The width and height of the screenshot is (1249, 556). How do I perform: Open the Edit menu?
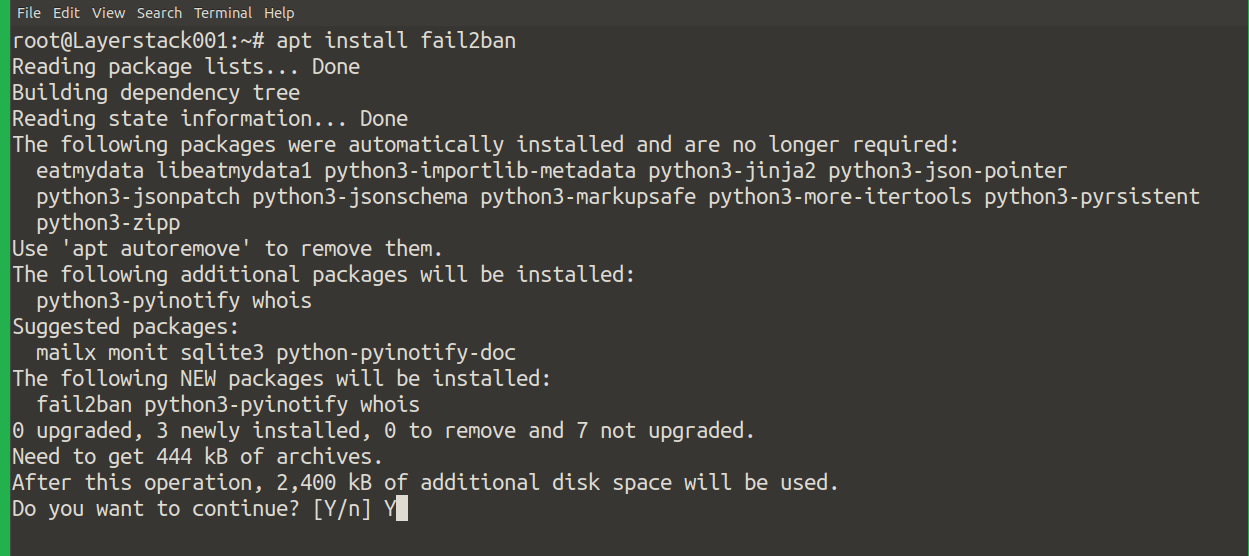point(66,13)
